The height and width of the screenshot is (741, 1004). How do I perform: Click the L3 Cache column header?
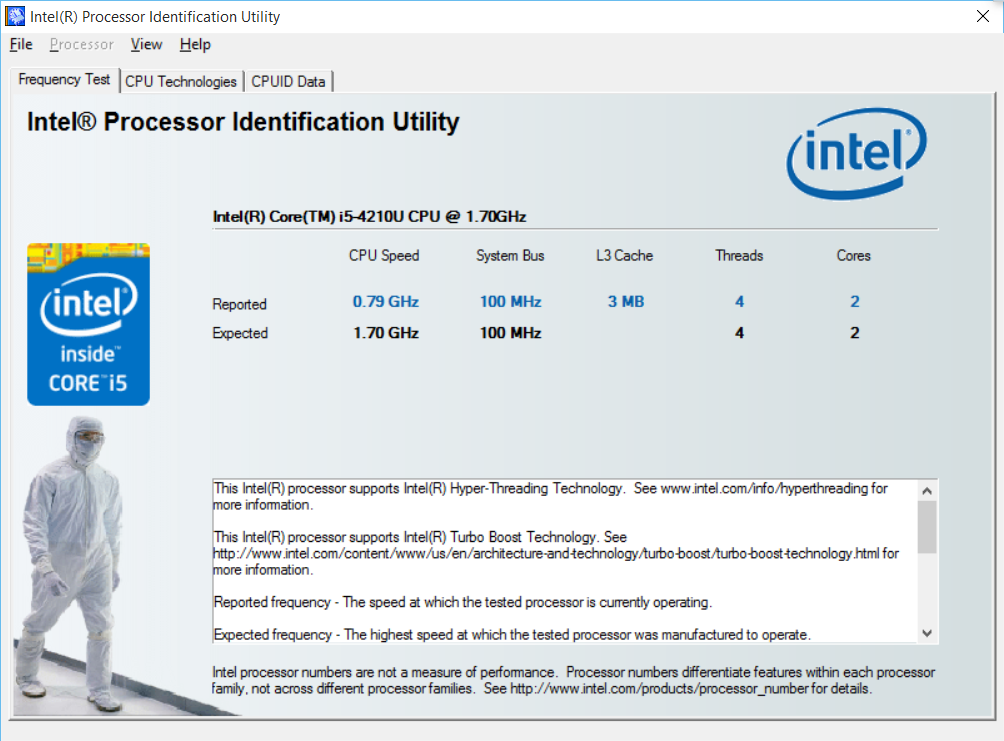[x=624, y=256]
